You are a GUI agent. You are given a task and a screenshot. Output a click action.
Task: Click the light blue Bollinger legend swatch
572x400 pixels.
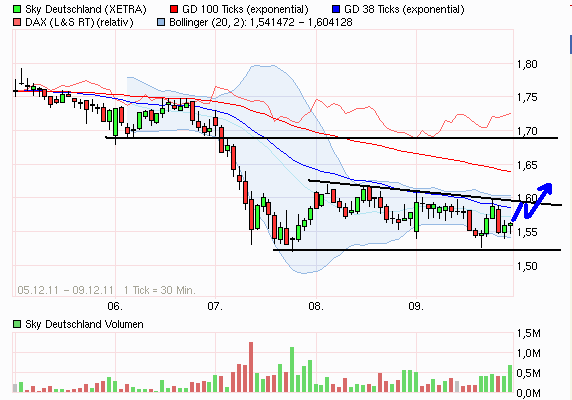click(161, 23)
